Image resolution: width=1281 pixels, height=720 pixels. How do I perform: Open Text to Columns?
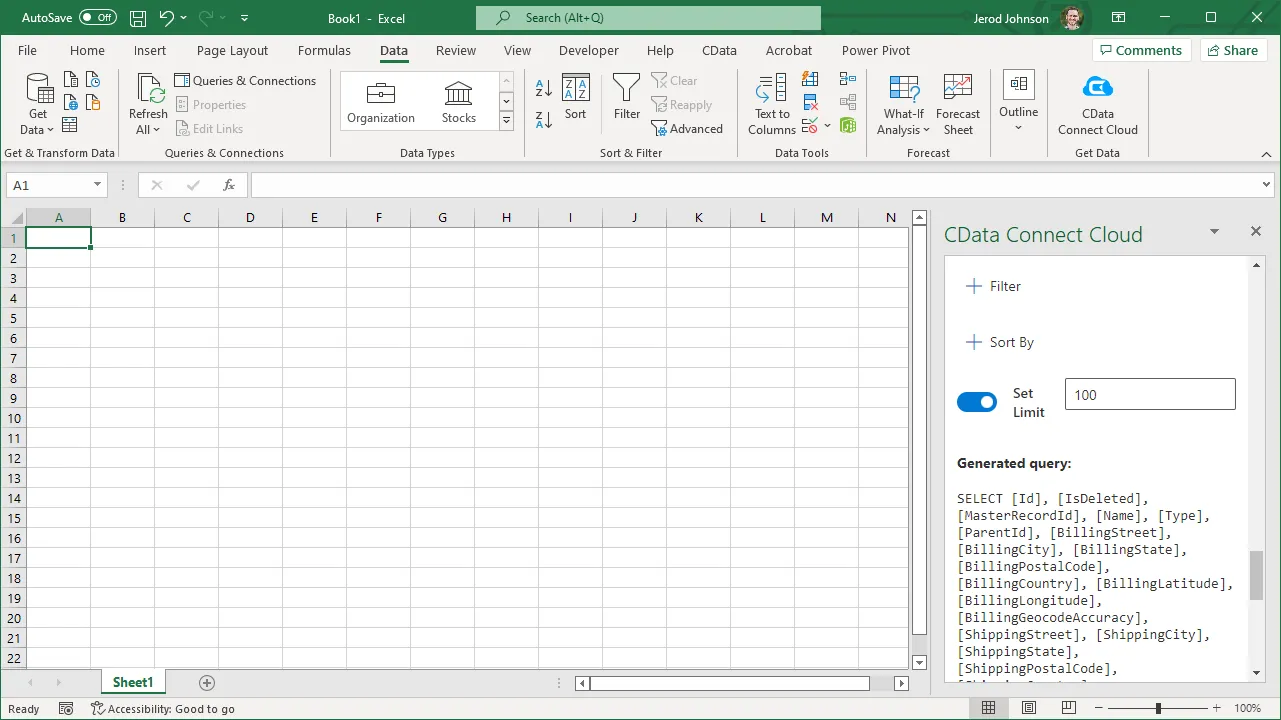(771, 104)
